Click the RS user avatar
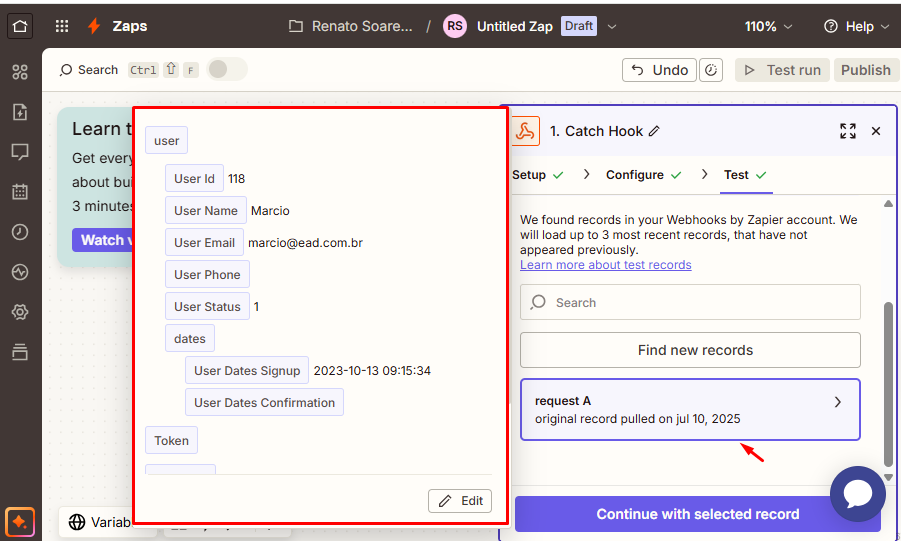 [455, 26]
